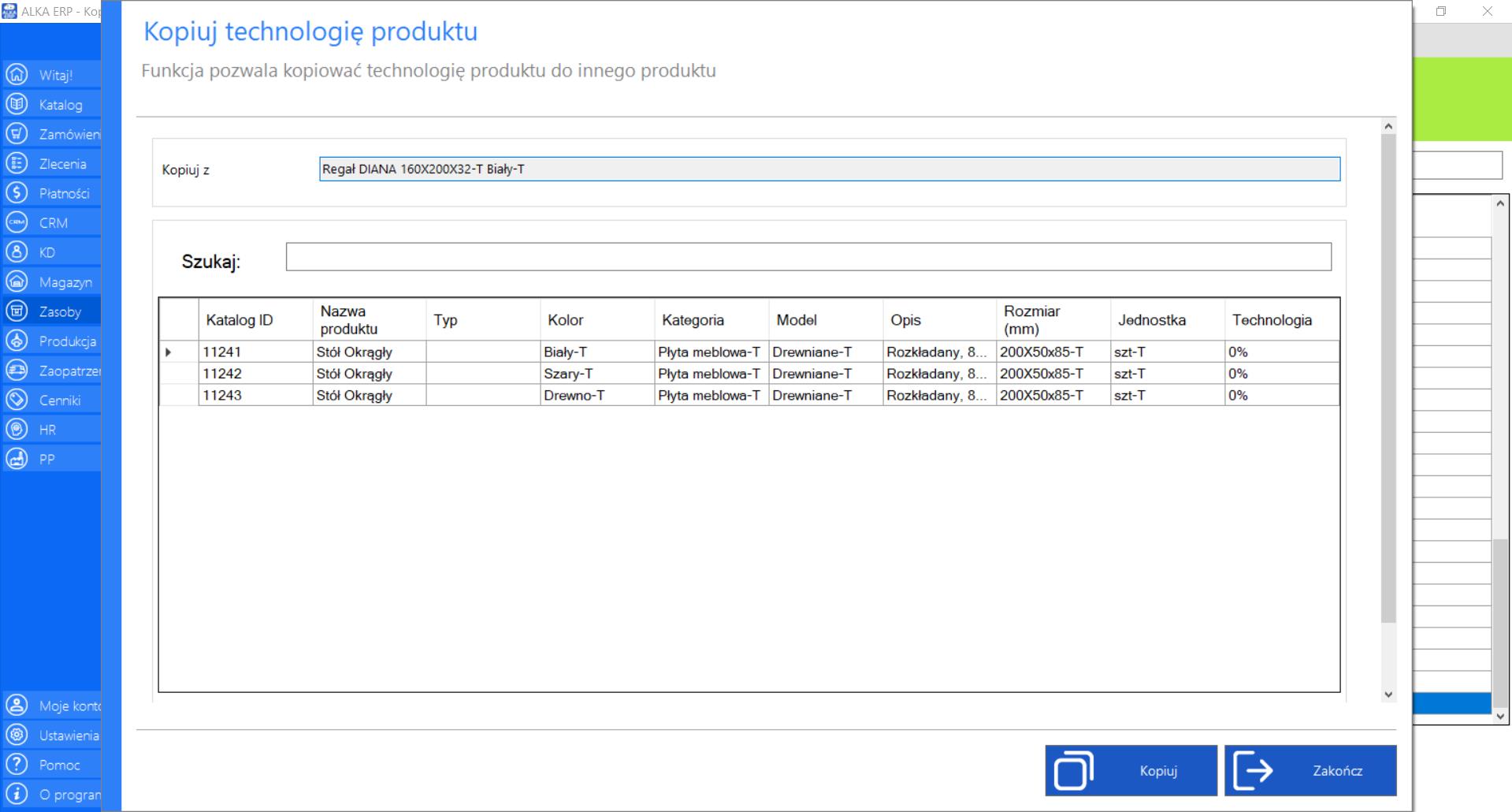
Task: Select the Drewno-T Stół Okrągły row
Action: point(749,396)
